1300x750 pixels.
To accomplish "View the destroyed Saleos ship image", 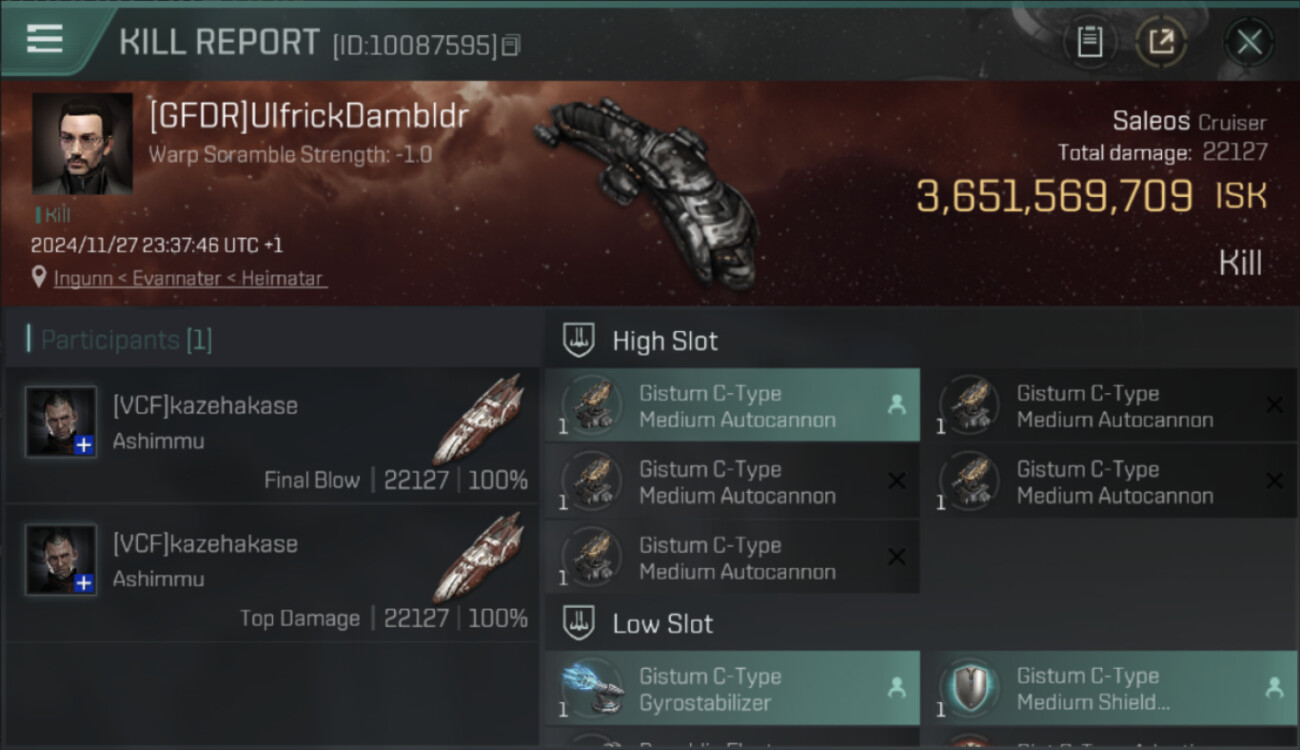I will (645, 187).
